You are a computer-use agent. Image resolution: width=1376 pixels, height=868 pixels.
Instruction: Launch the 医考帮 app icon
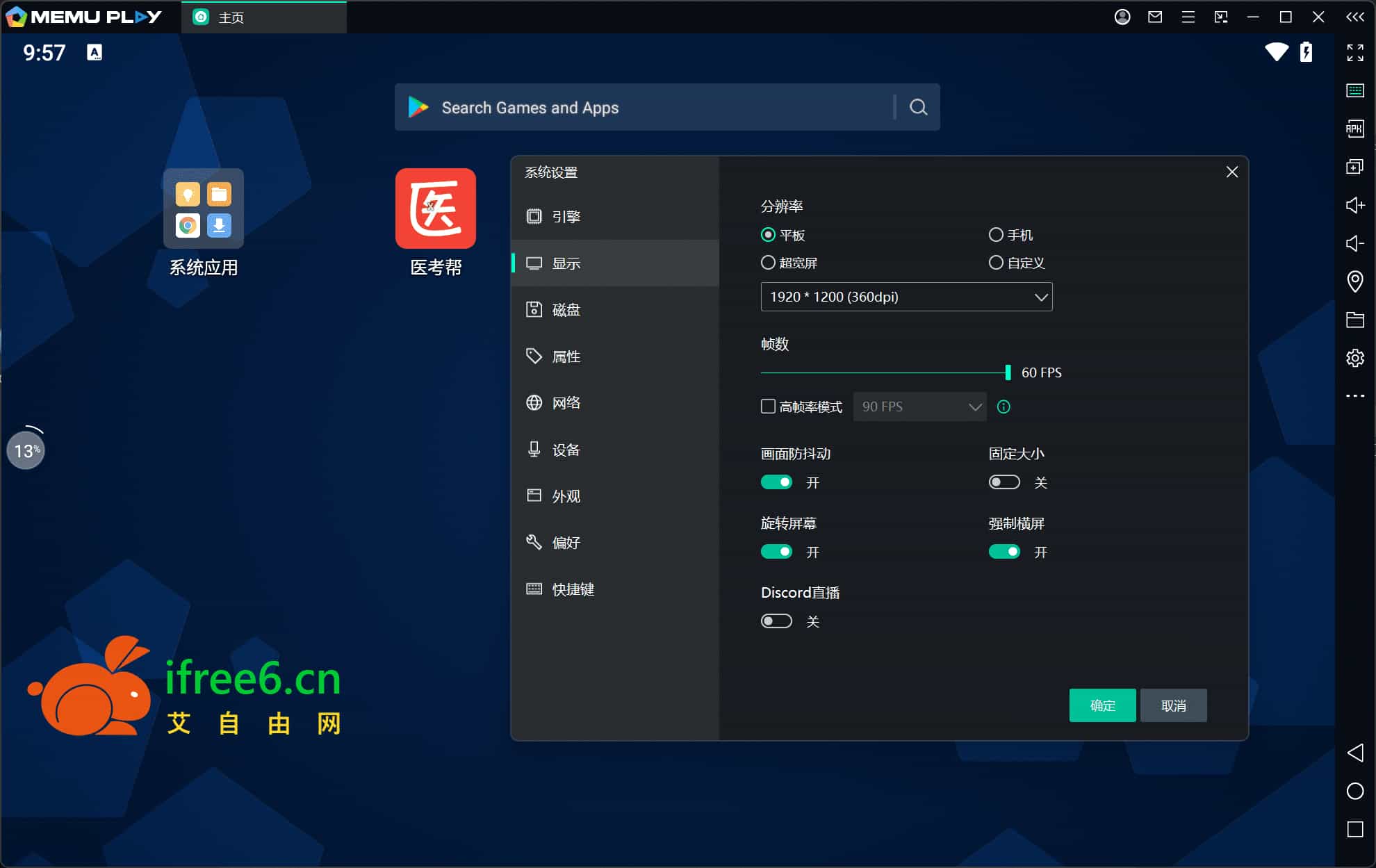pyautogui.click(x=435, y=208)
